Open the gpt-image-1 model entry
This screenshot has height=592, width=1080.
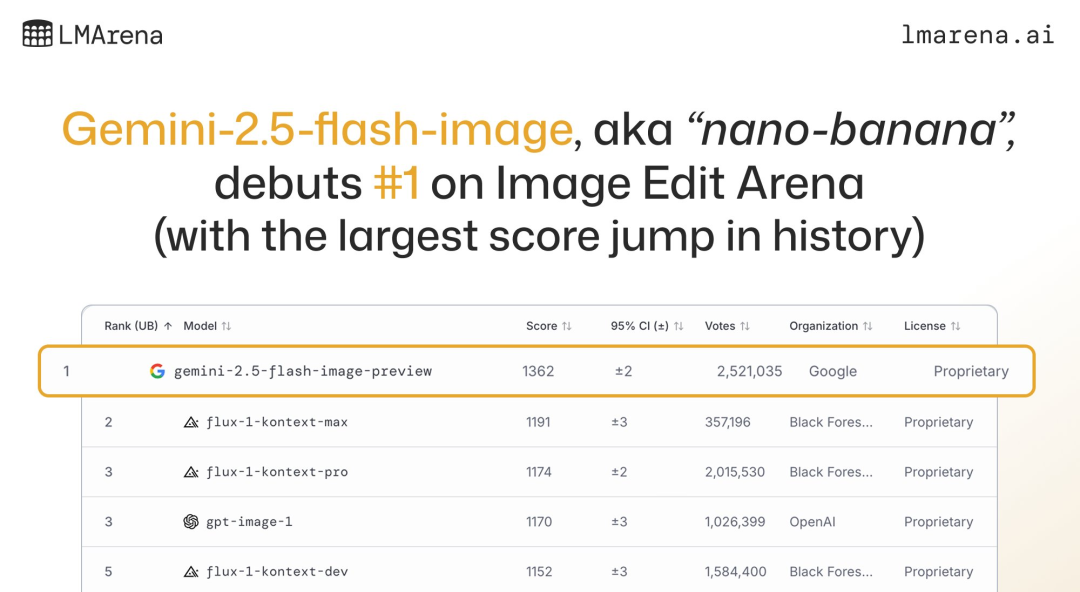click(249, 522)
